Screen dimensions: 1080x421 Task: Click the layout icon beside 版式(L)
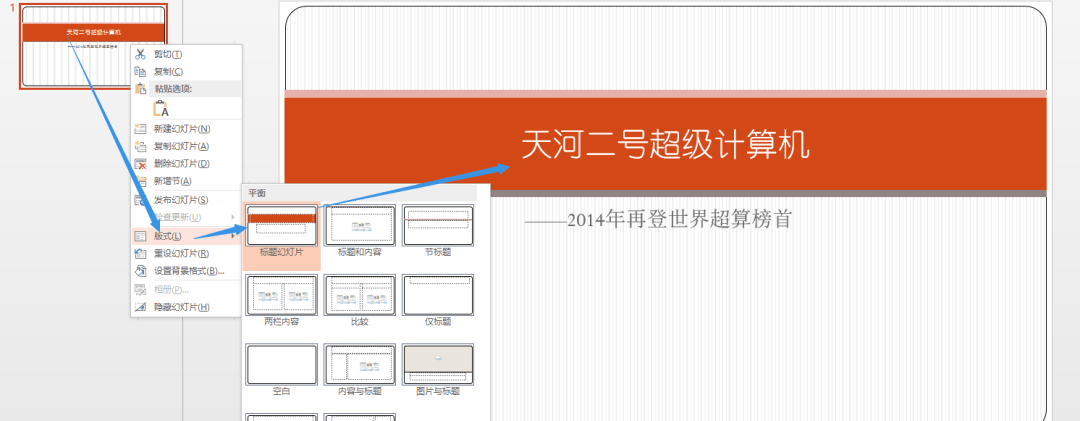click(141, 236)
